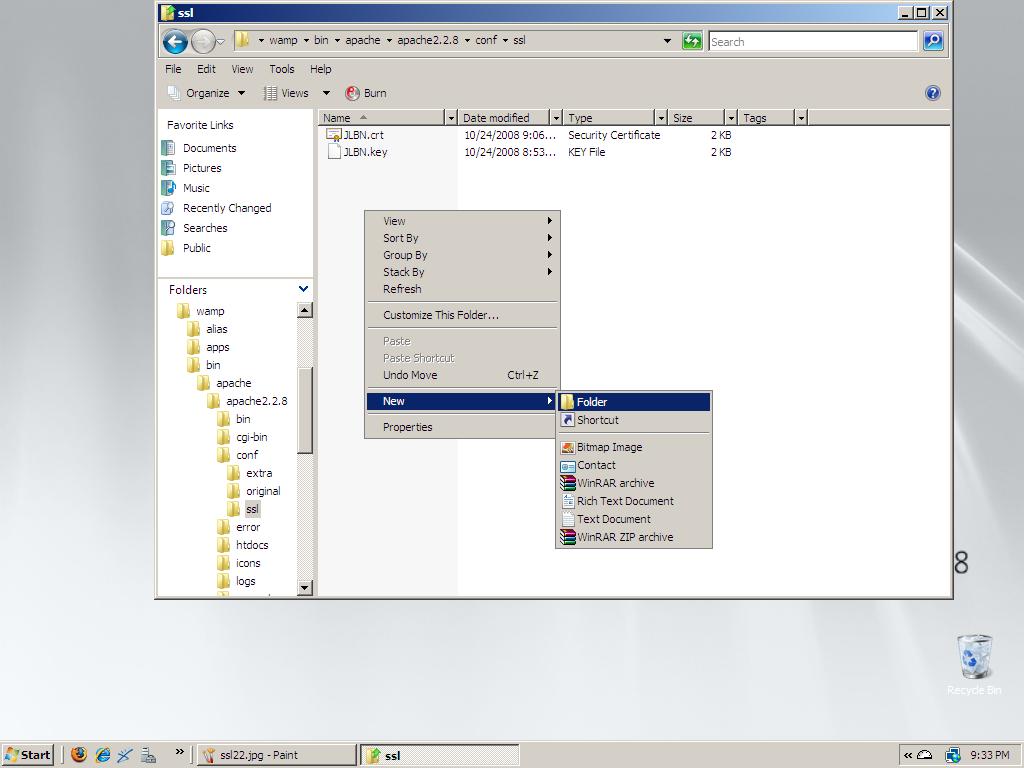Screen dimensions: 1024x768
Task: Click the Start button
Action: click(x=28, y=755)
